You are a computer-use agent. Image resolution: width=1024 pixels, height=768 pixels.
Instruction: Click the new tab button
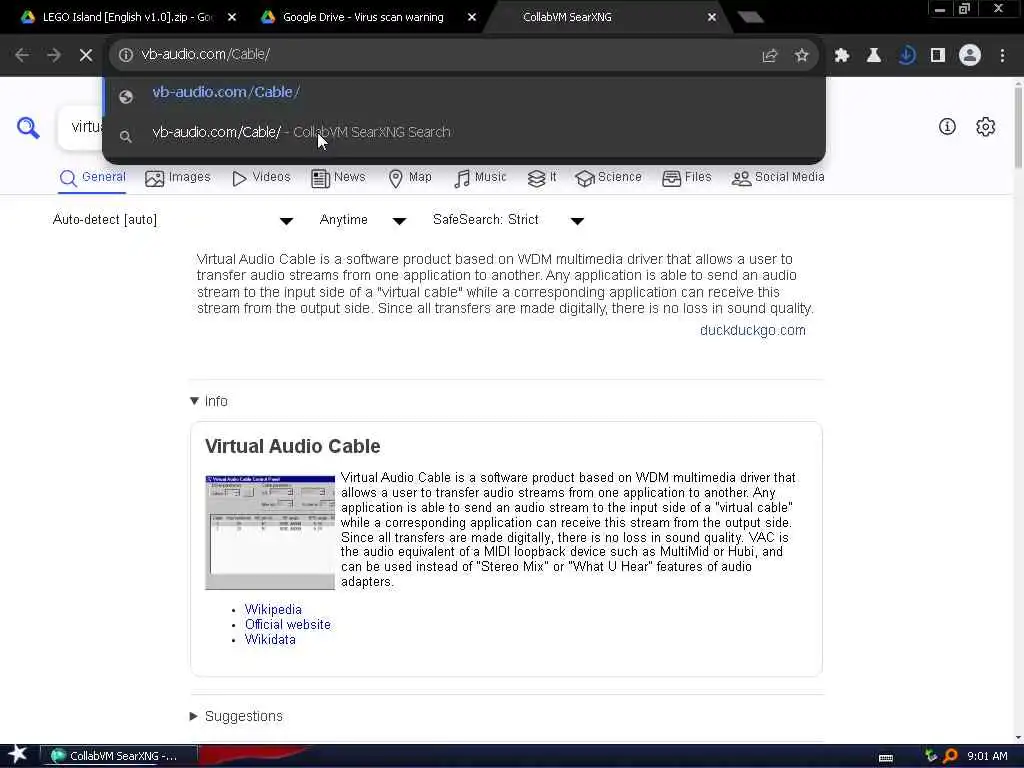(x=750, y=18)
